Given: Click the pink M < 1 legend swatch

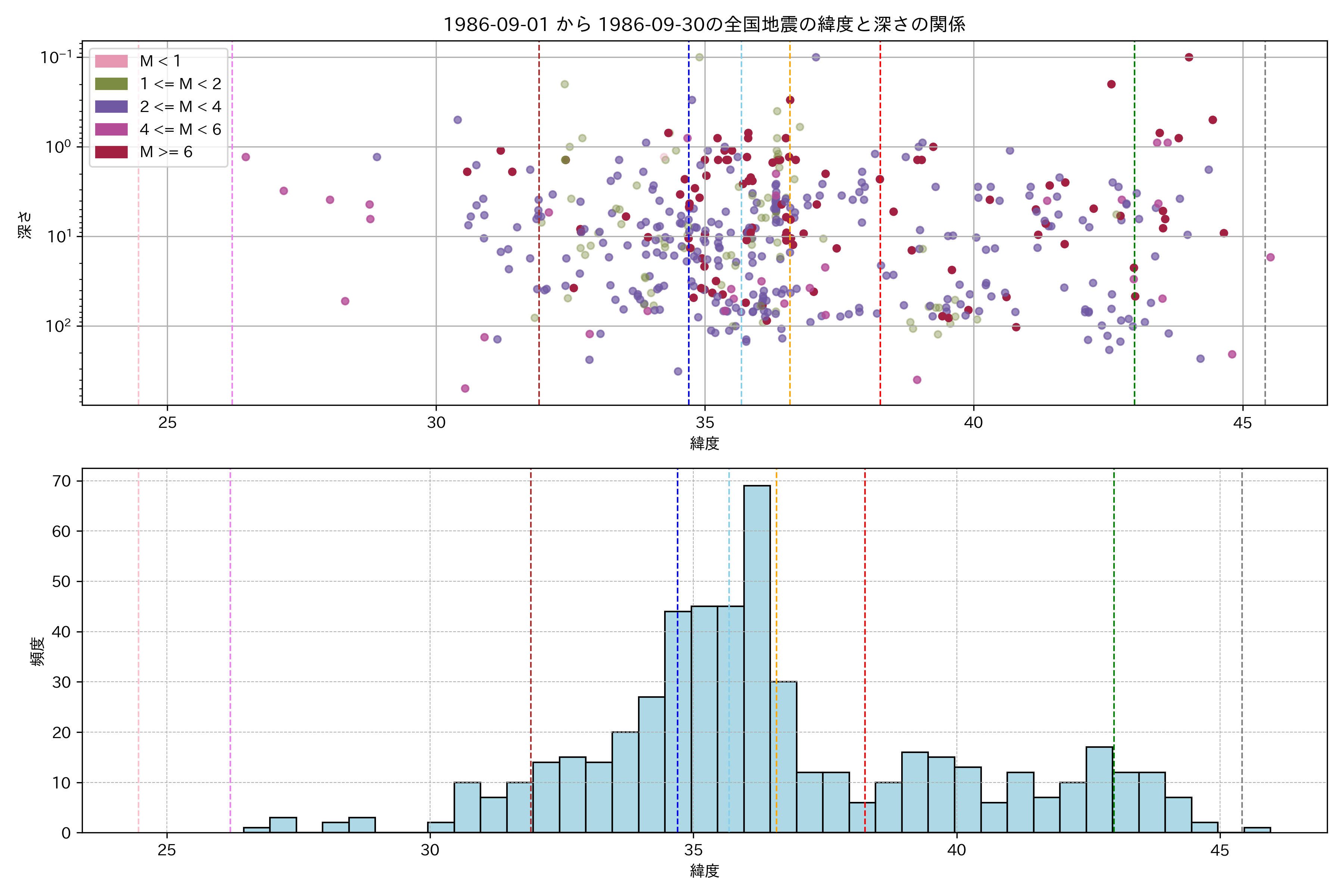Looking at the screenshot, I should 111,61.
